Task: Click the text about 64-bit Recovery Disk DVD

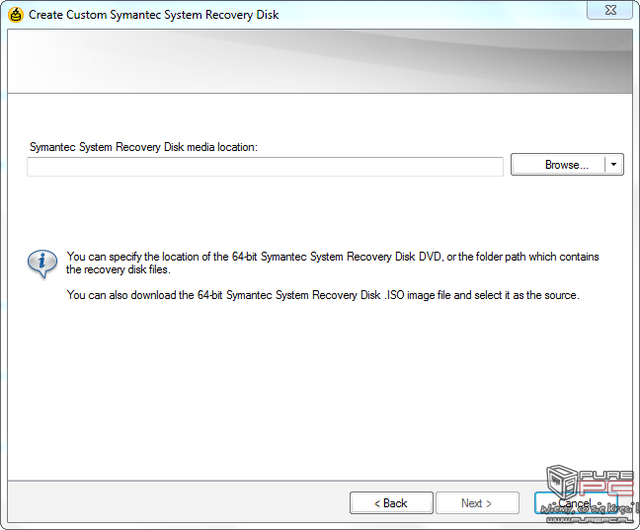Action: (333, 263)
